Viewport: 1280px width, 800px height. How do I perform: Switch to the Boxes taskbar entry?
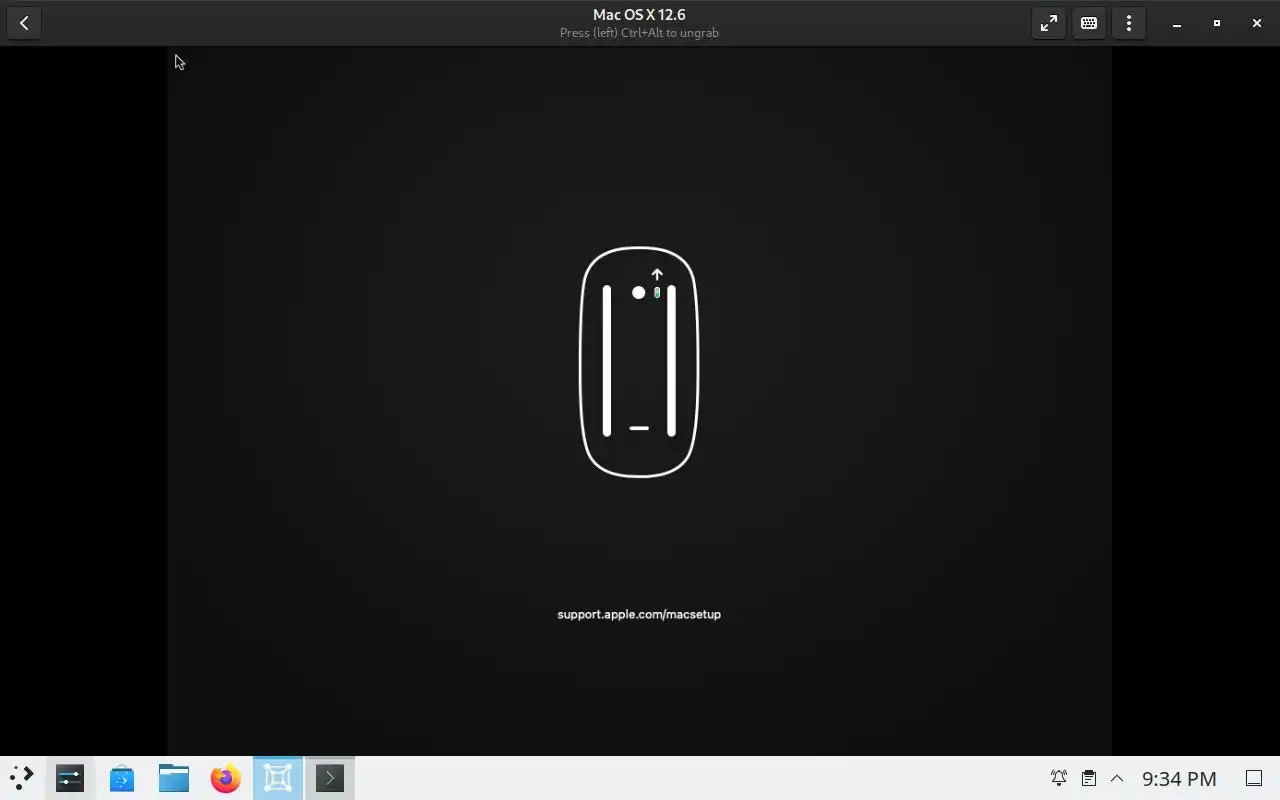[278, 778]
